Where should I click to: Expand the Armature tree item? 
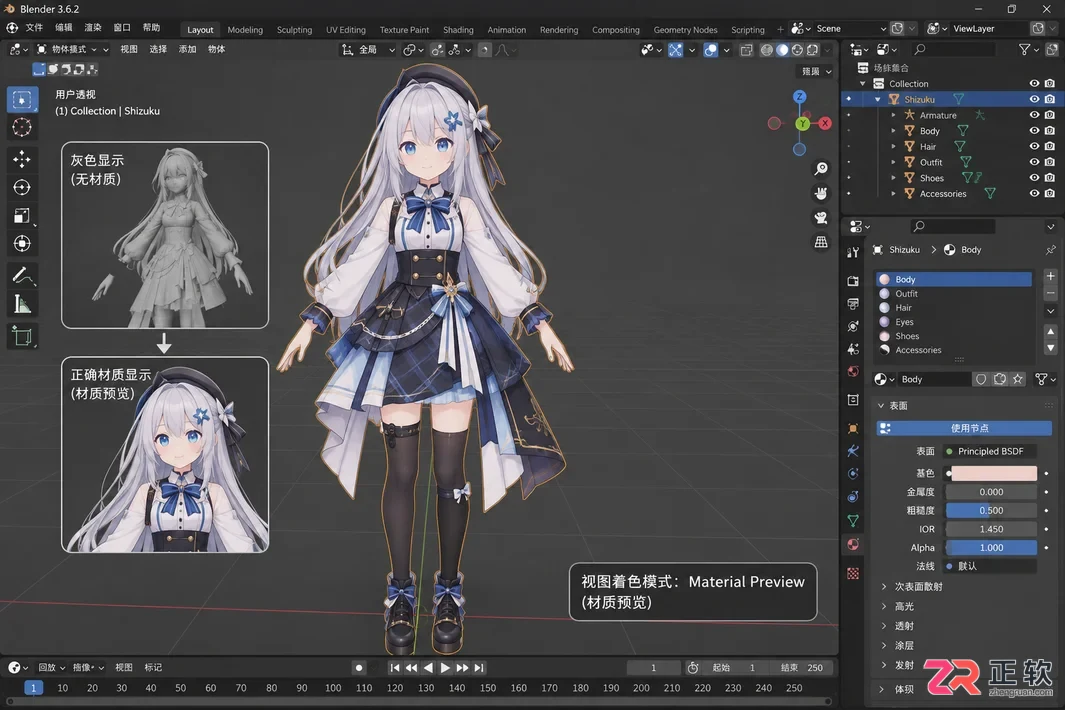coord(893,115)
